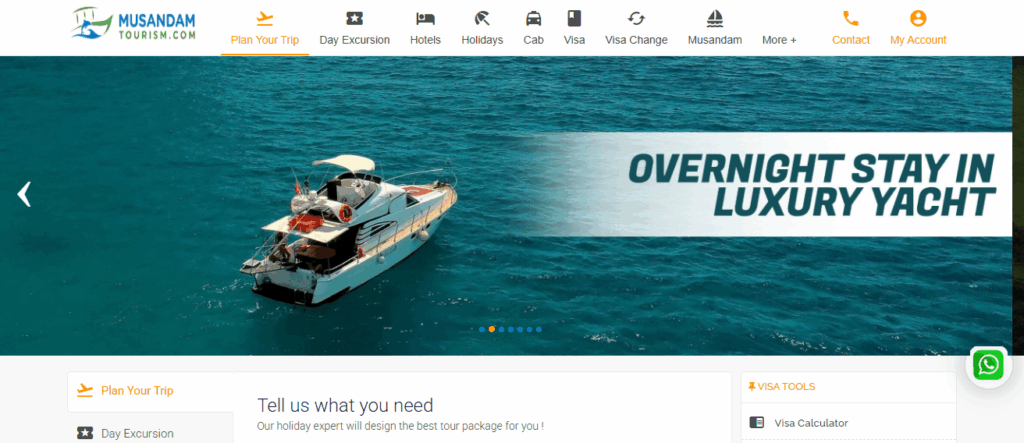Select Plan Your Trip sidebar tab
Screen dimensions: 1024x443
151,391
